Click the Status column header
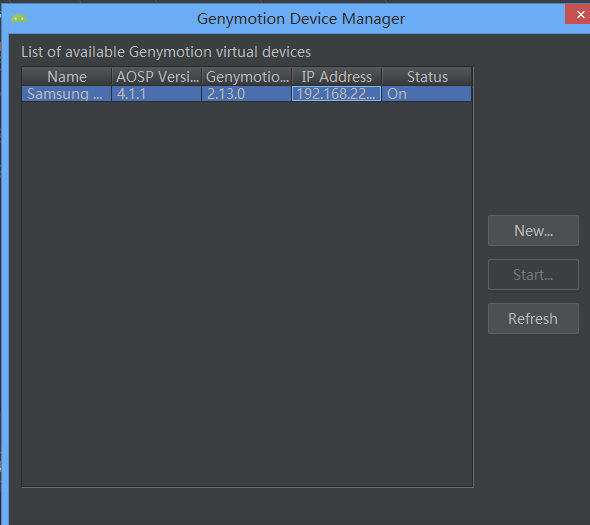 pos(427,77)
